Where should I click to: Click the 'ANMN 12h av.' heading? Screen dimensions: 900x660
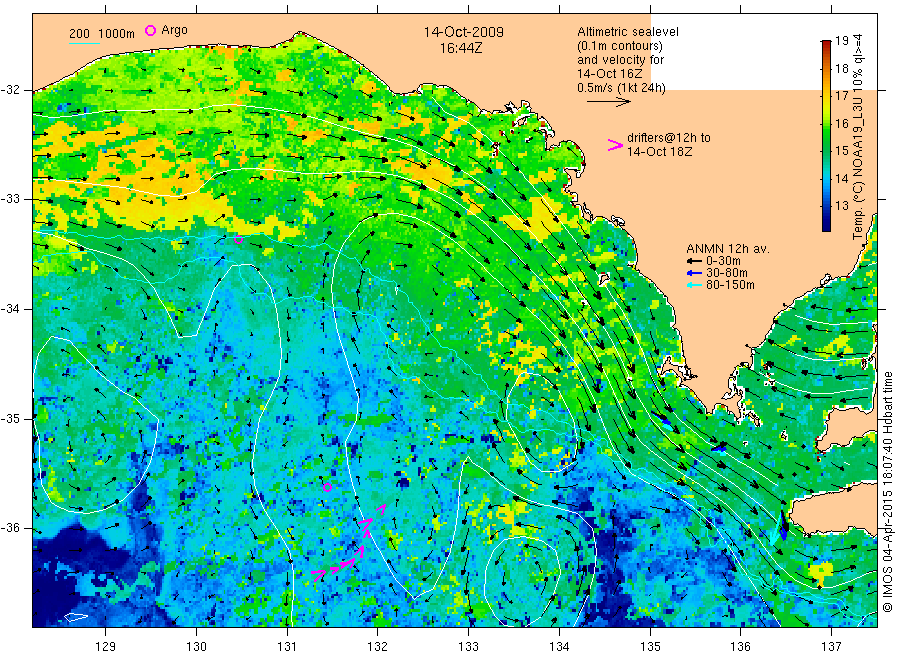tap(728, 249)
